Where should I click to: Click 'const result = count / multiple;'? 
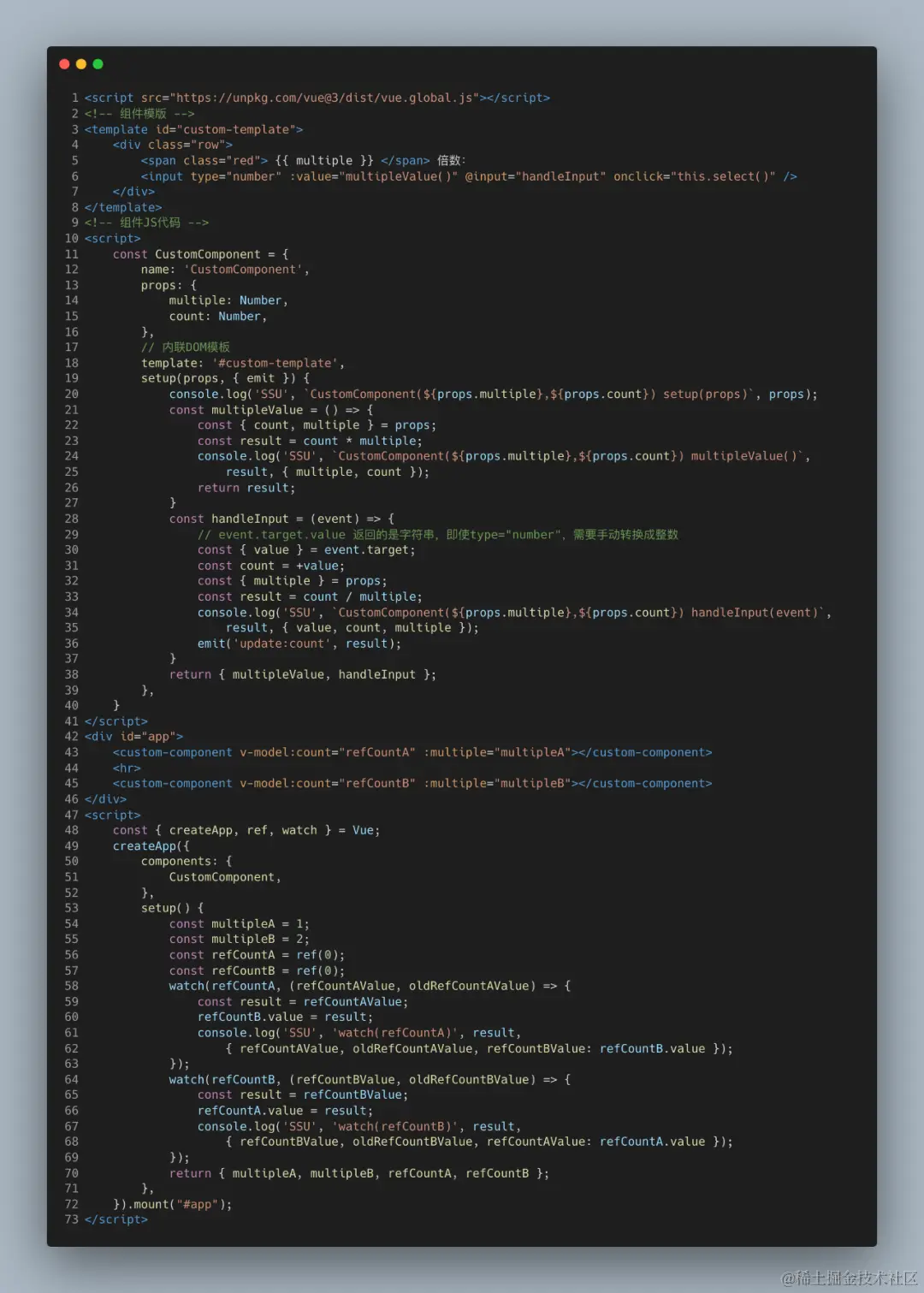(x=310, y=597)
